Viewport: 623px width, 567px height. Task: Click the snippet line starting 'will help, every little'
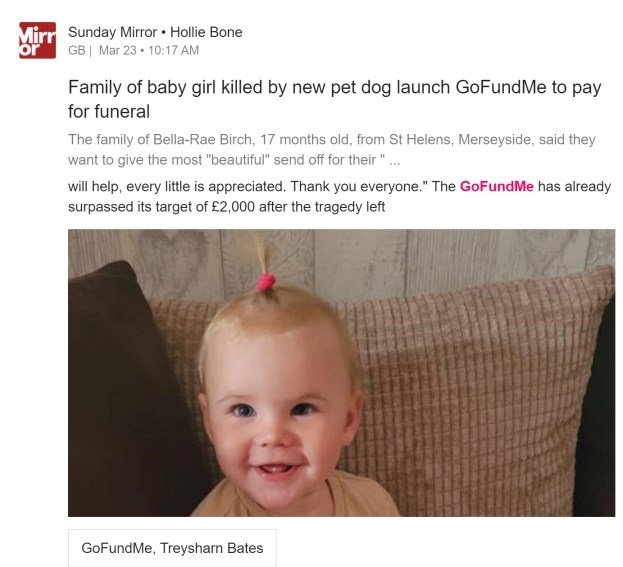(x=339, y=186)
